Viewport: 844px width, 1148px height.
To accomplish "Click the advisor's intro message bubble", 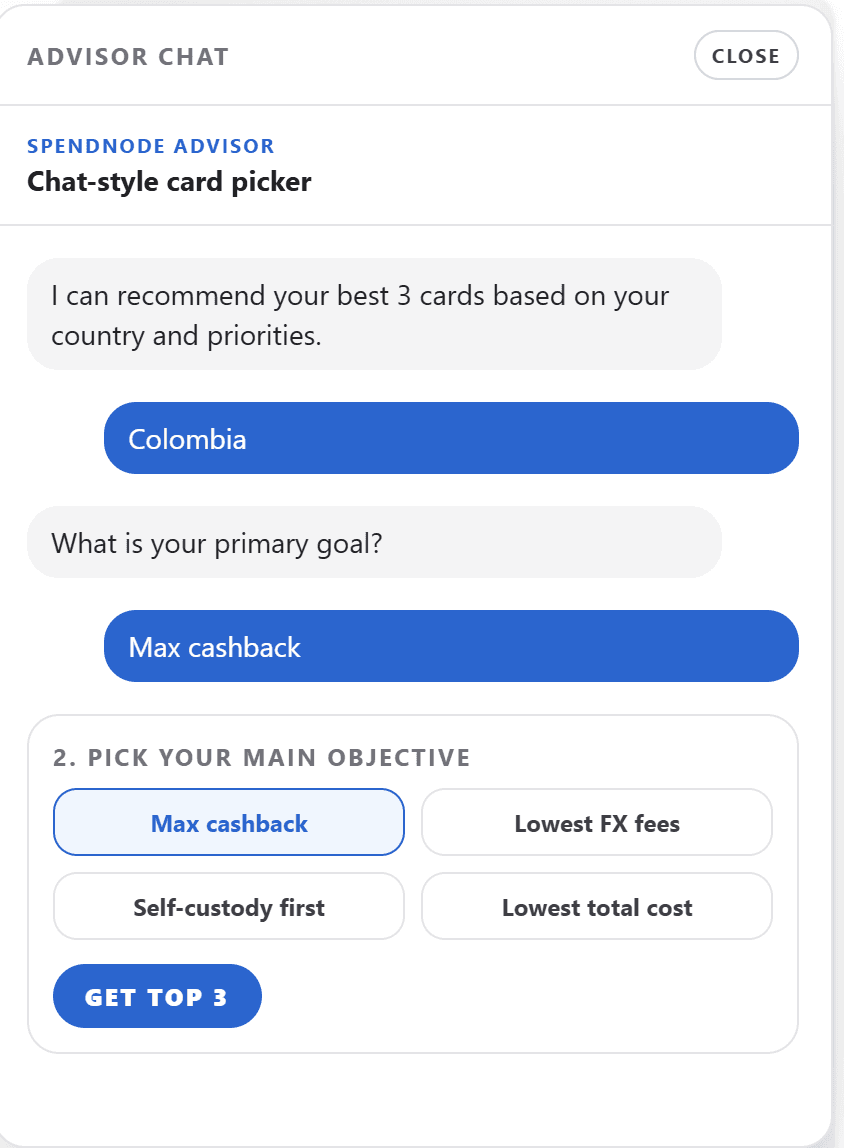I will pyautogui.click(x=374, y=314).
